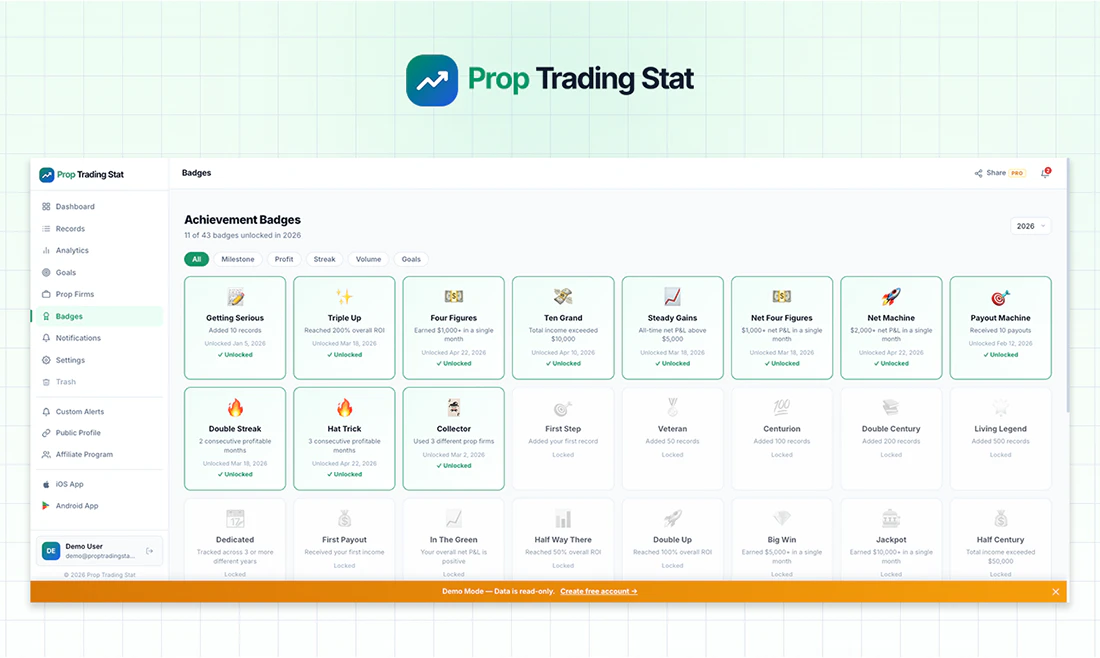Click the Net Four Figures banknote icon
Image resolution: width=1100 pixels, height=658 pixels.
782,297
